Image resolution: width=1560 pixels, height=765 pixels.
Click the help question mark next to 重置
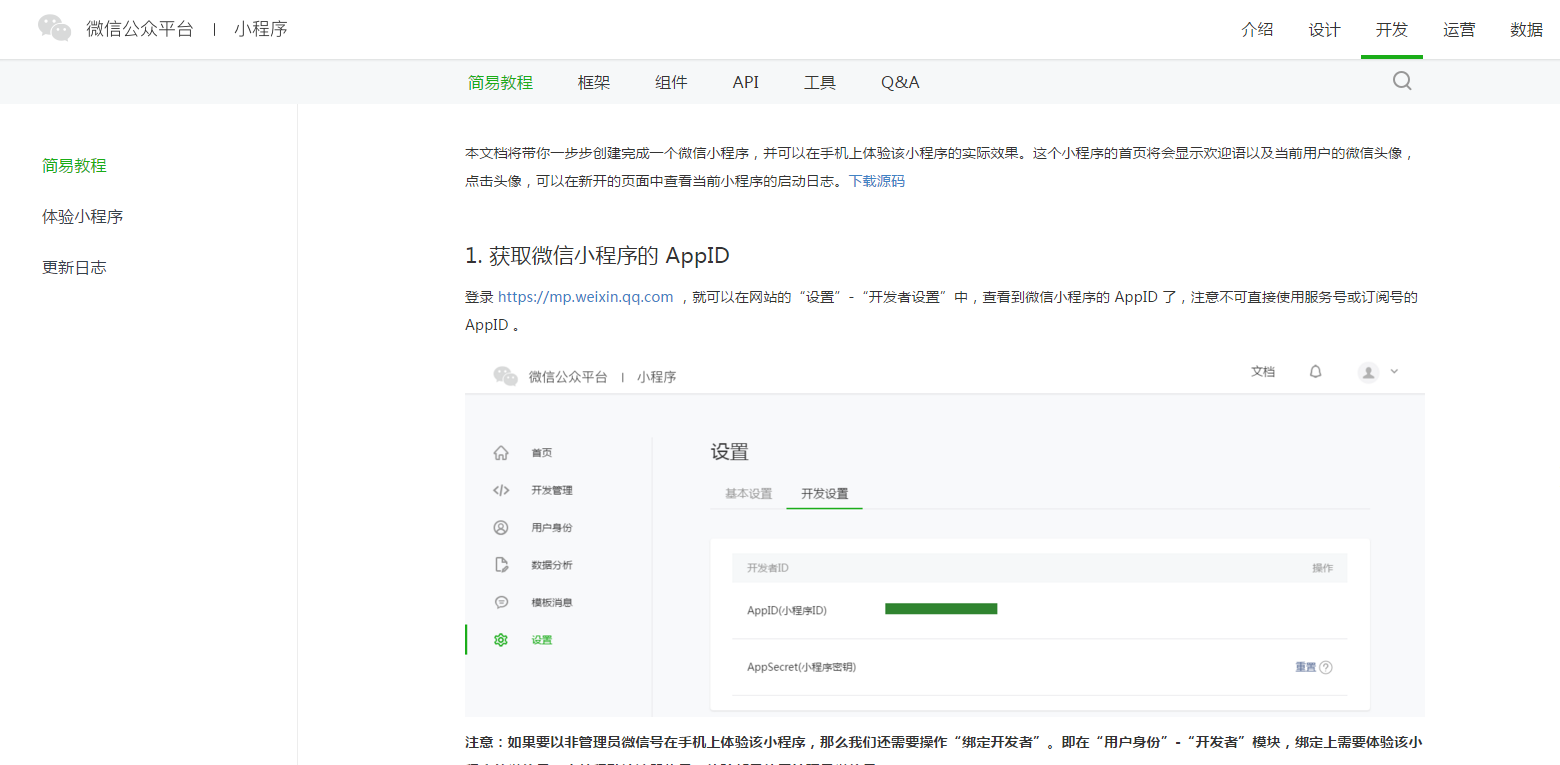tap(1326, 667)
